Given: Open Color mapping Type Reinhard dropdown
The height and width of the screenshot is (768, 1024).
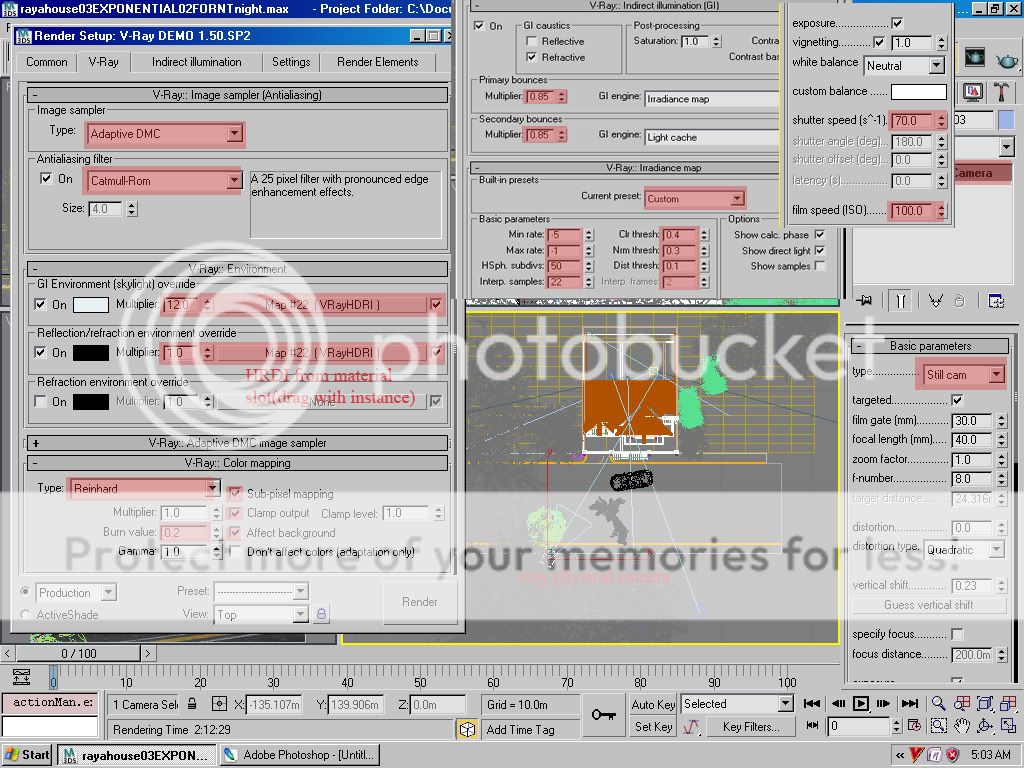Looking at the screenshot, I should [144, 488].
